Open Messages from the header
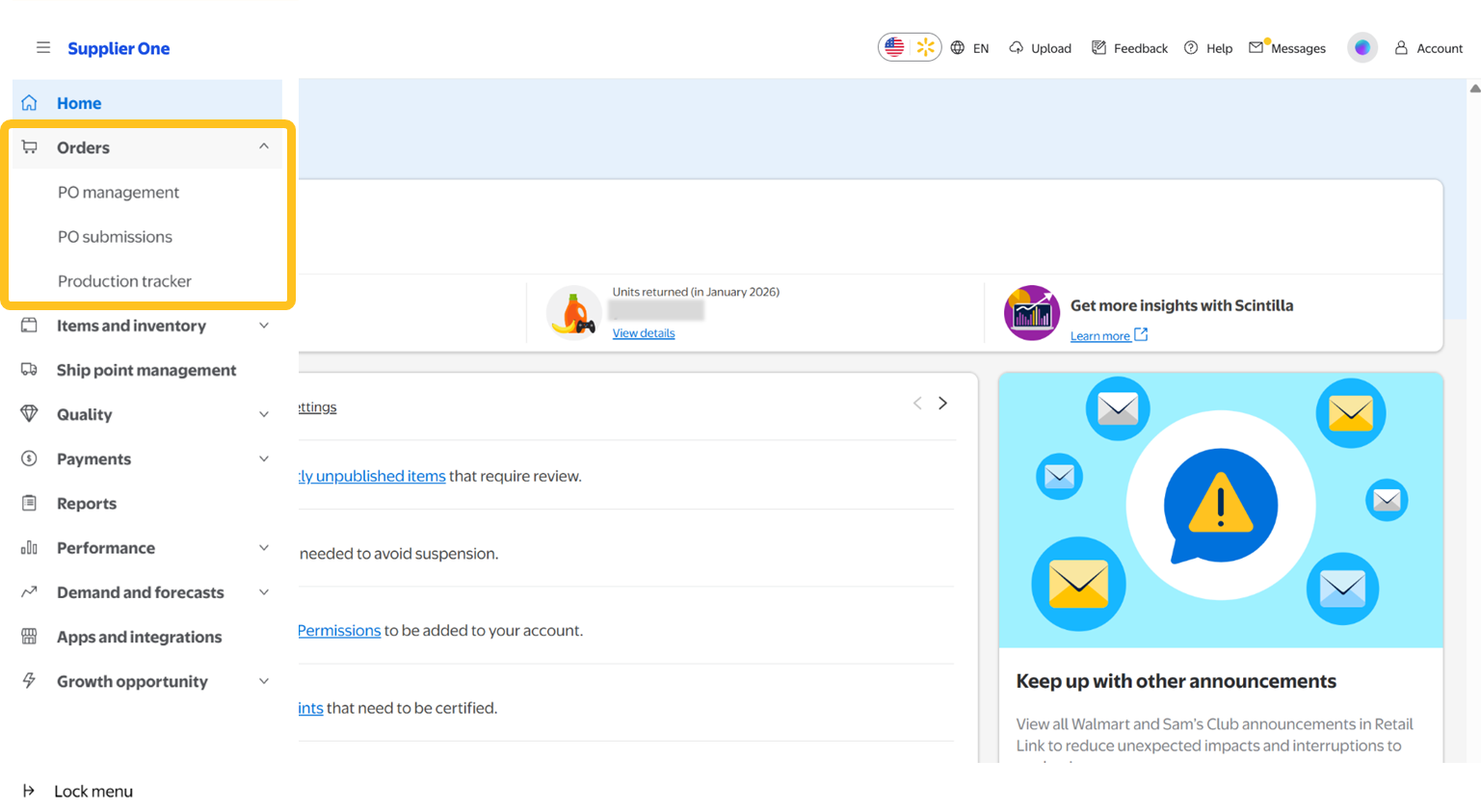The image size is (1481, 812). coord(1287,47)
